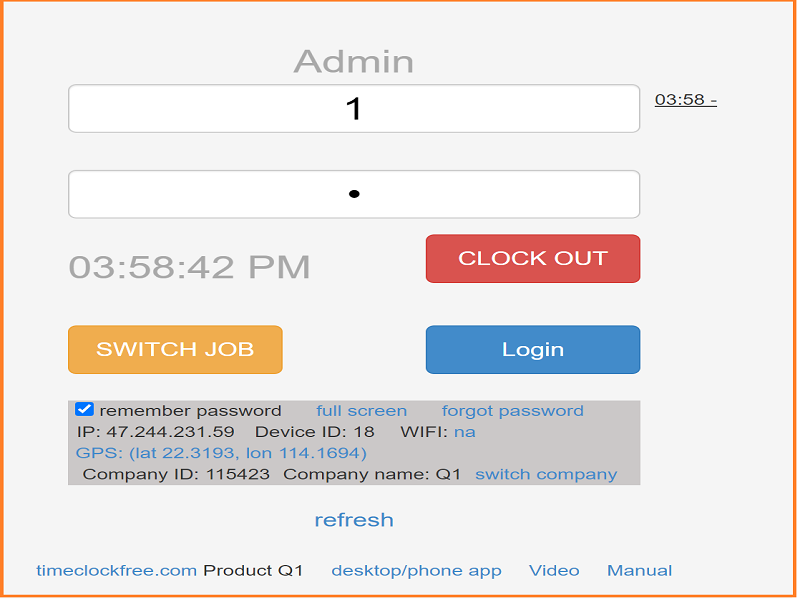
Task: Click the 03:58:42 PM clock display
Action: point(189,267)
